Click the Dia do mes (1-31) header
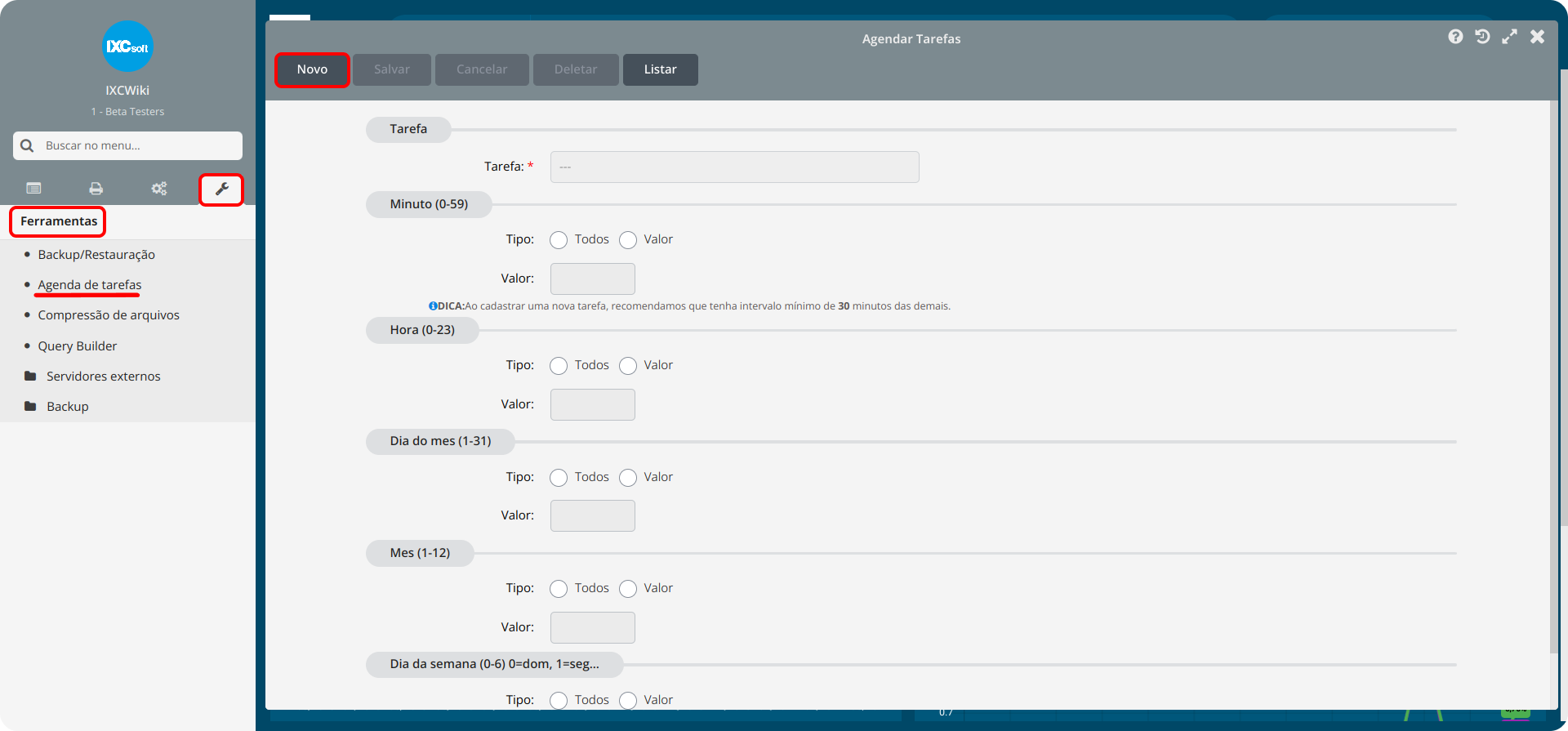The height and width of the screenshot is (731, 1568). tap(440, 441)
